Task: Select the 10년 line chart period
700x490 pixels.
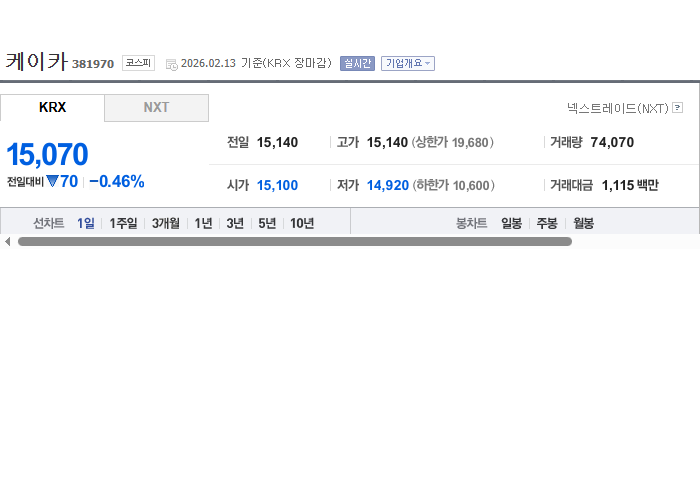Action: pyautogui.click(x=302, y=223)
